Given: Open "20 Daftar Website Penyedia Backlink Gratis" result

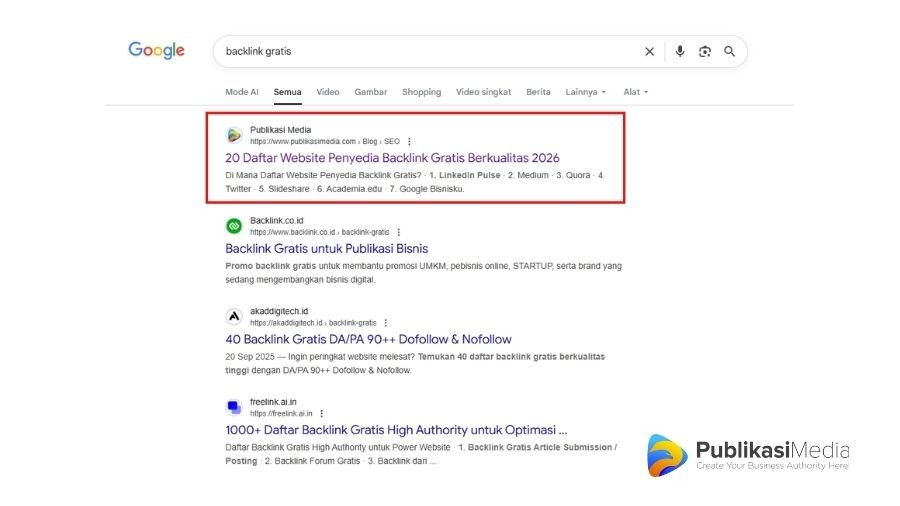Looking at the screenshot, I should pos(392,158).
